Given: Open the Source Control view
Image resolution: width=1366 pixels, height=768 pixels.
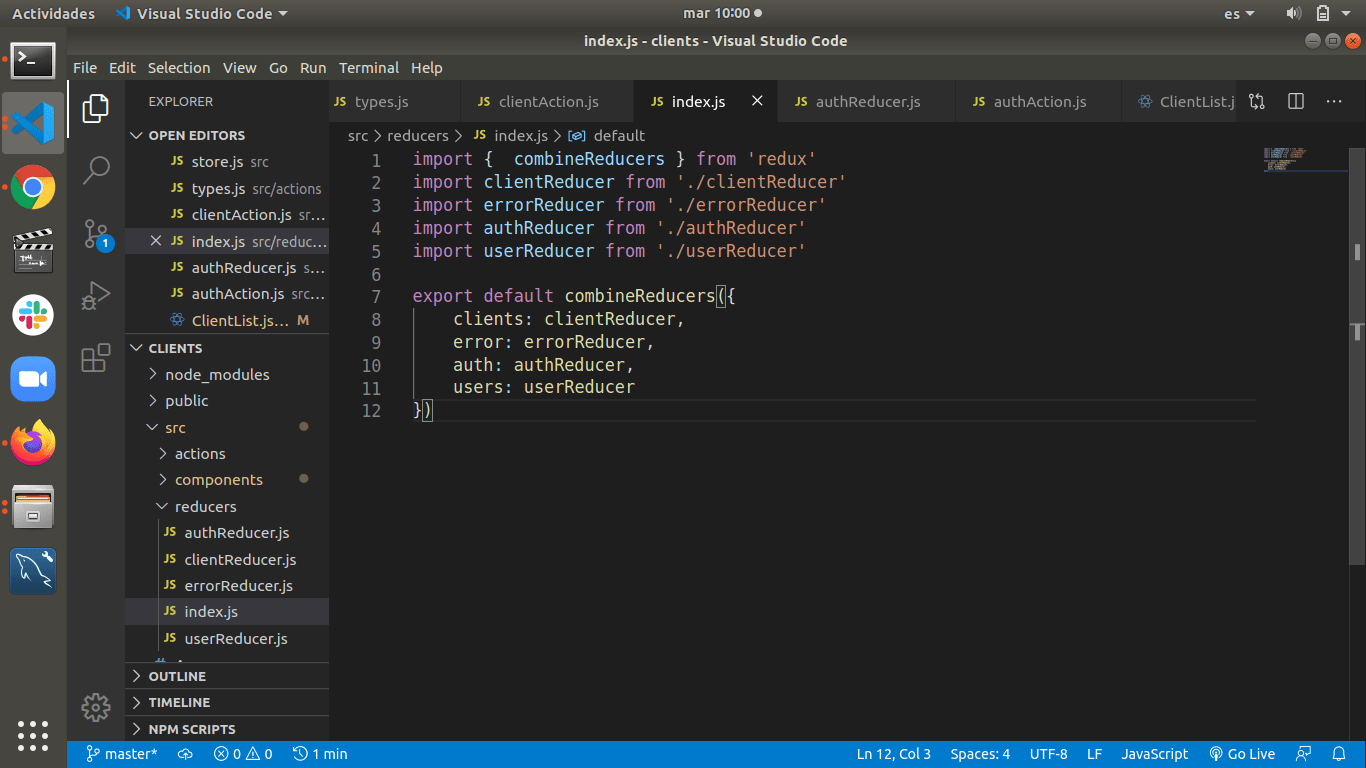Looking at the screenshot, I should (x=96, y=234).
